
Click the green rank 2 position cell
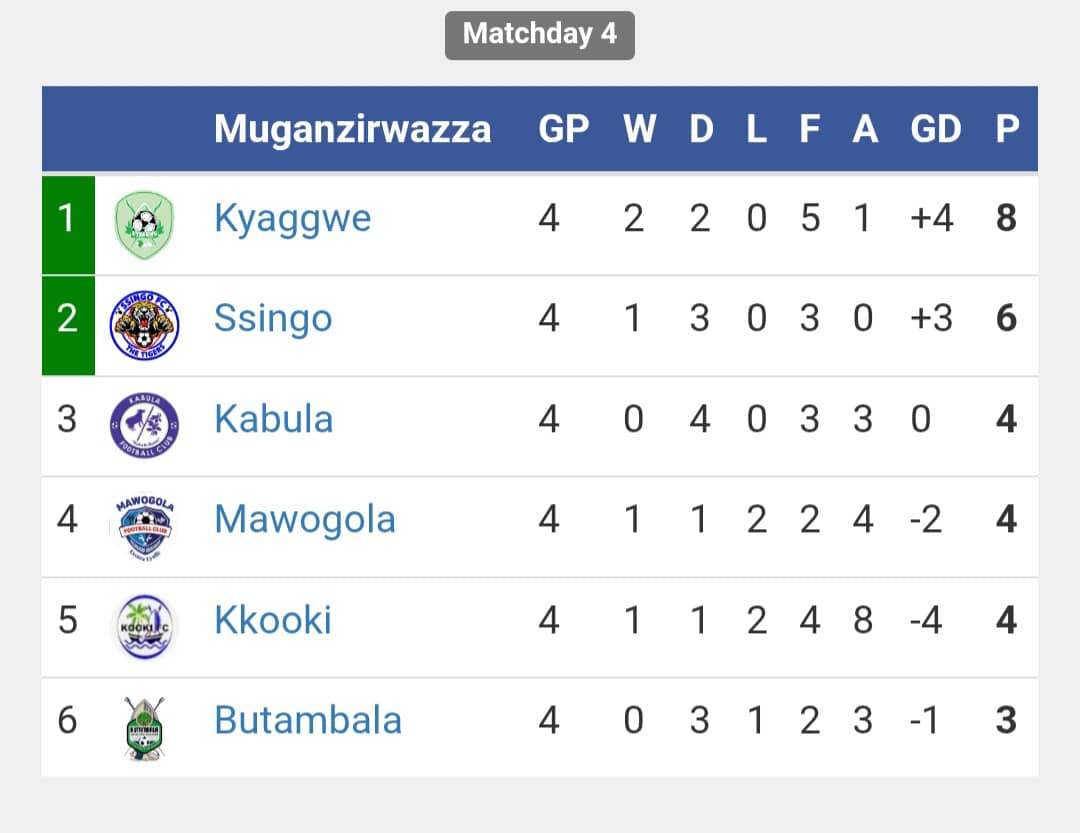coord(68,325)
